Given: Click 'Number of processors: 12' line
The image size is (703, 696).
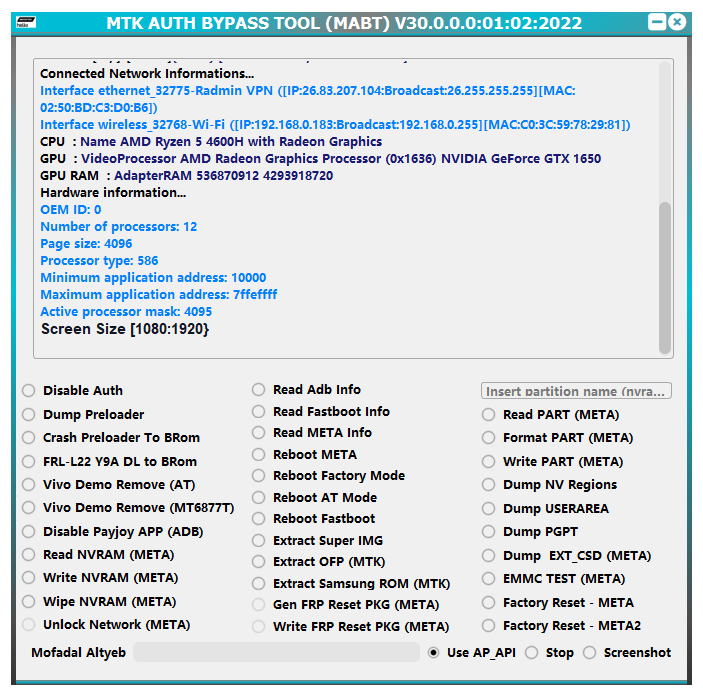Looking at the screenshot, I should (119, 227).
